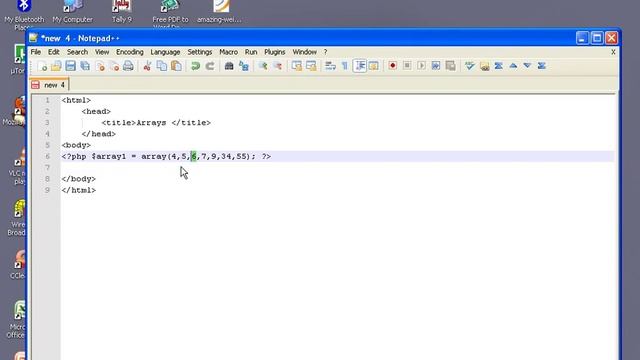Click the Synchronize Vertical Scrolling icon
Screen dimensions: 640x360
click(x=297, y=66)
